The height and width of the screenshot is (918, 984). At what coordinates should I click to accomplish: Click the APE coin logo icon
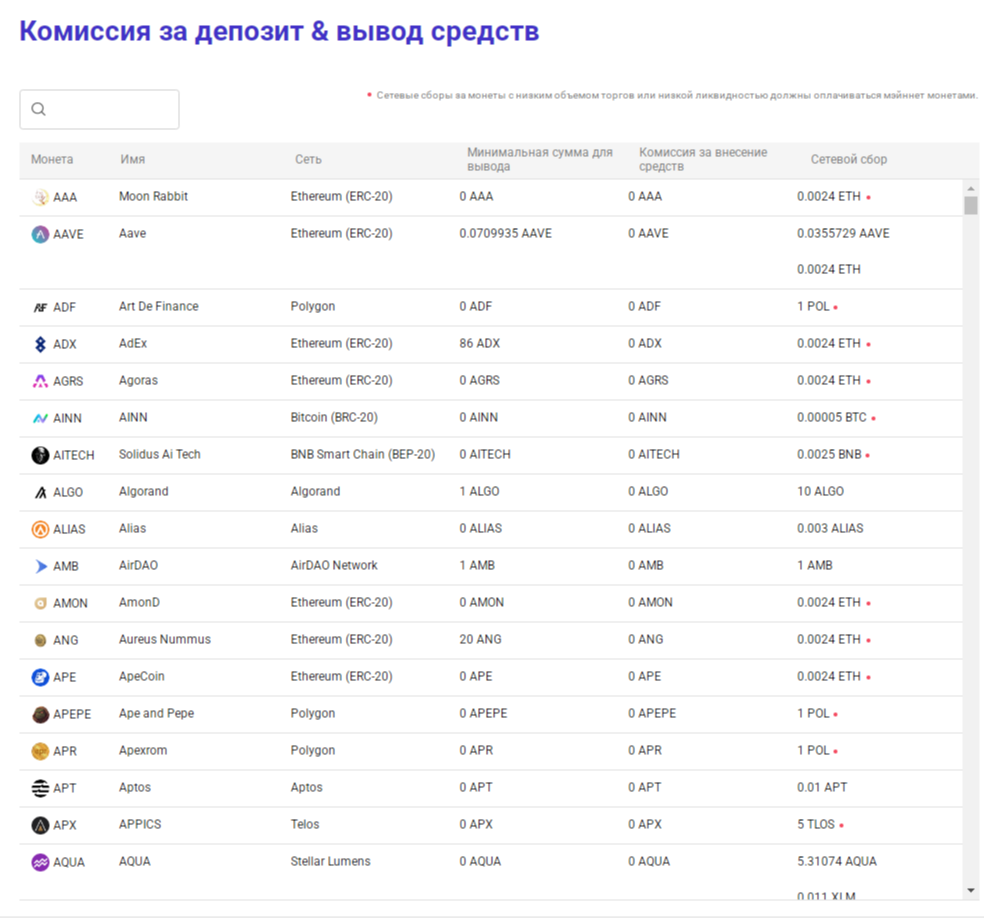[x=40, y=677]
